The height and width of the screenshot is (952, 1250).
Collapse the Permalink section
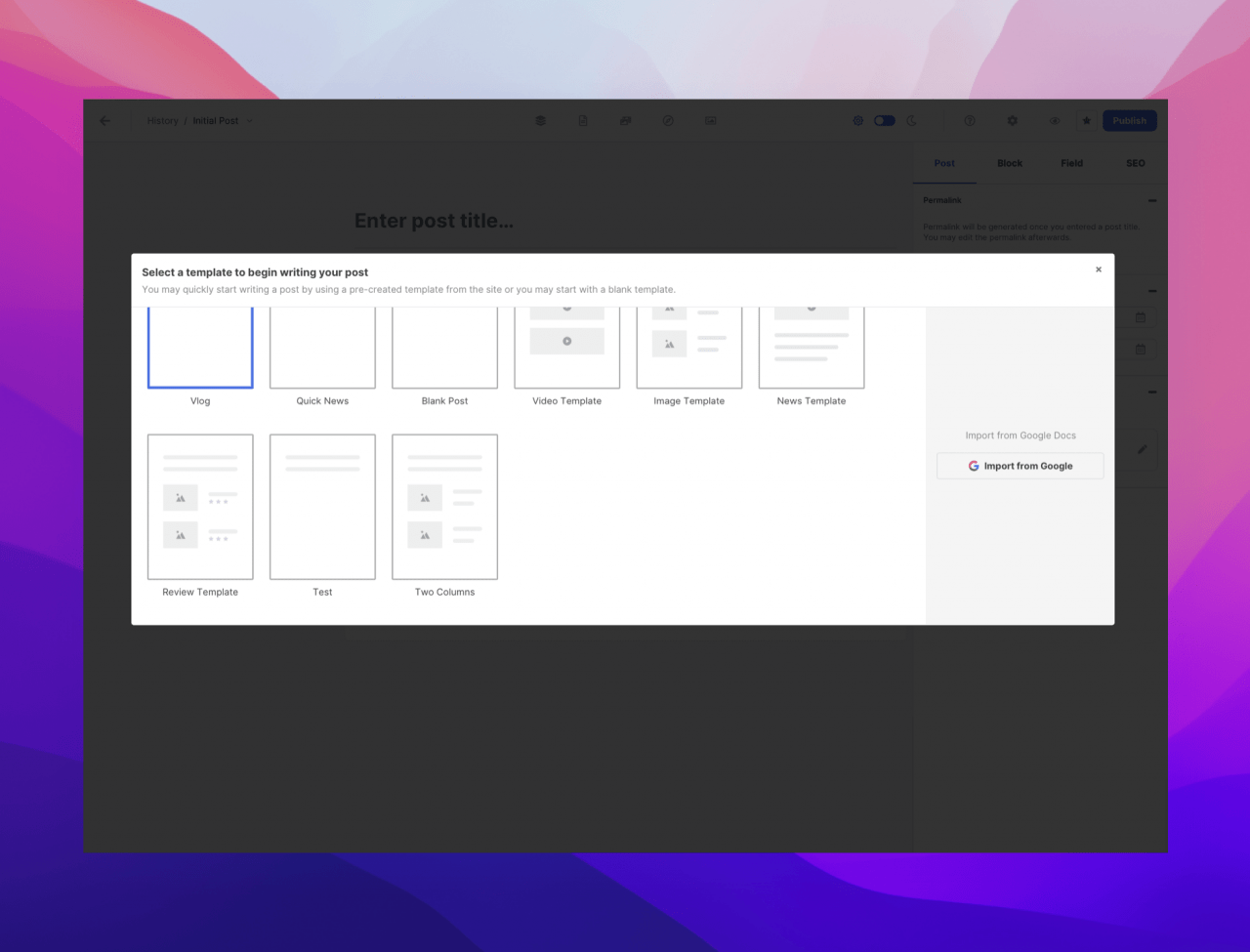[1152, 201]
